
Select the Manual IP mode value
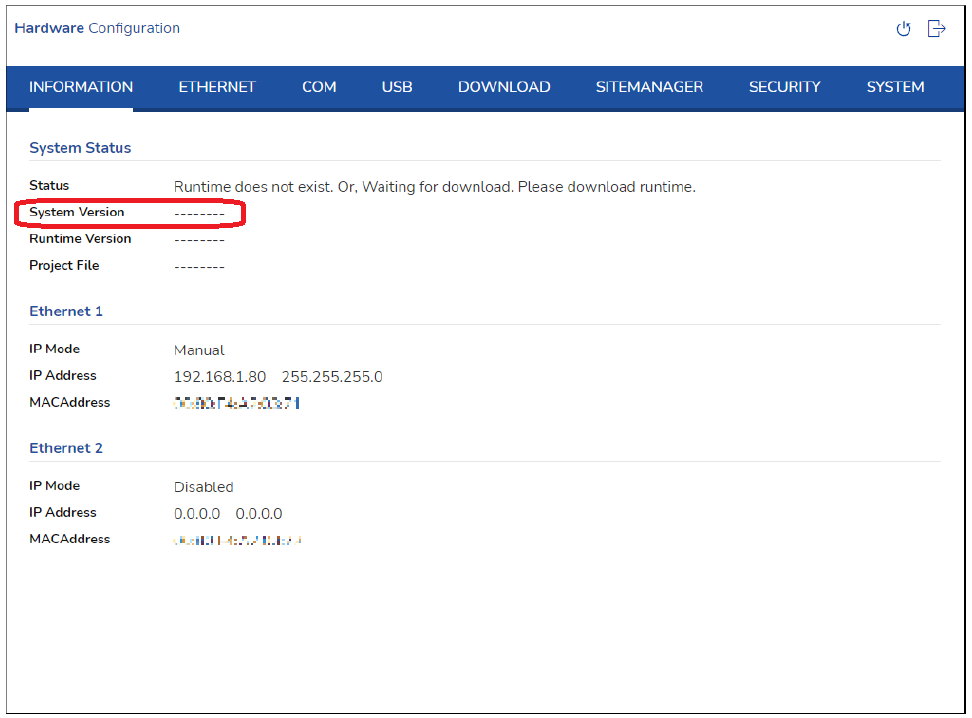[x=199, y=350]
